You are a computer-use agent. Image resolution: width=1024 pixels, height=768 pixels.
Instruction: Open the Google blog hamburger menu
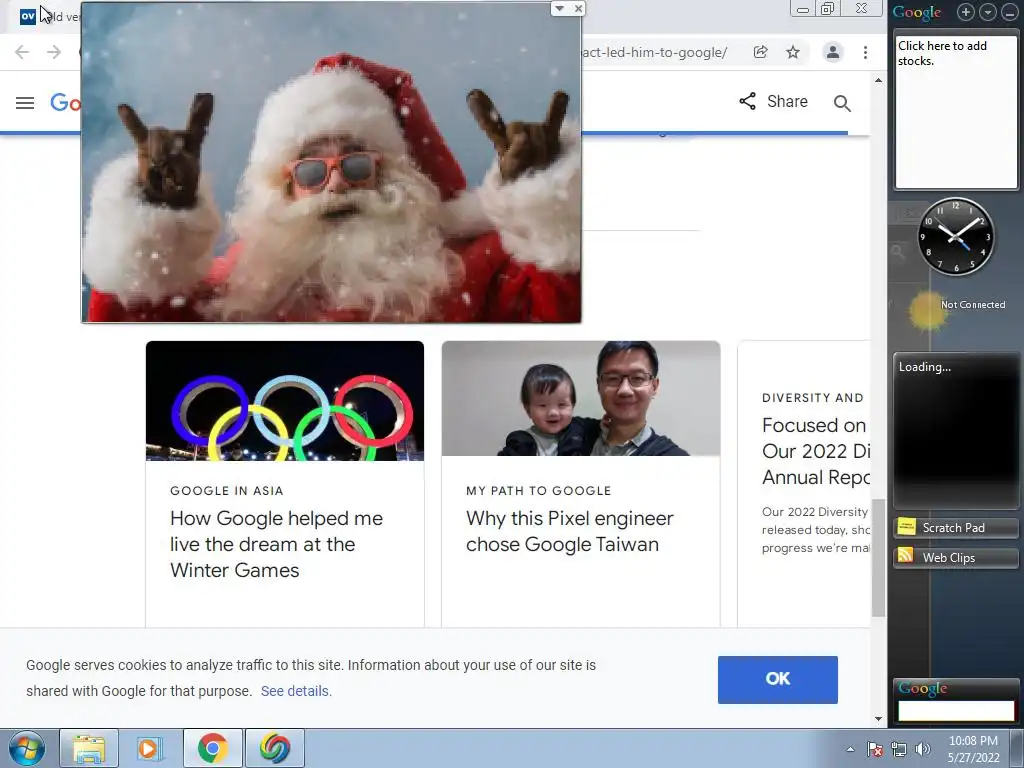coord(25,103)
